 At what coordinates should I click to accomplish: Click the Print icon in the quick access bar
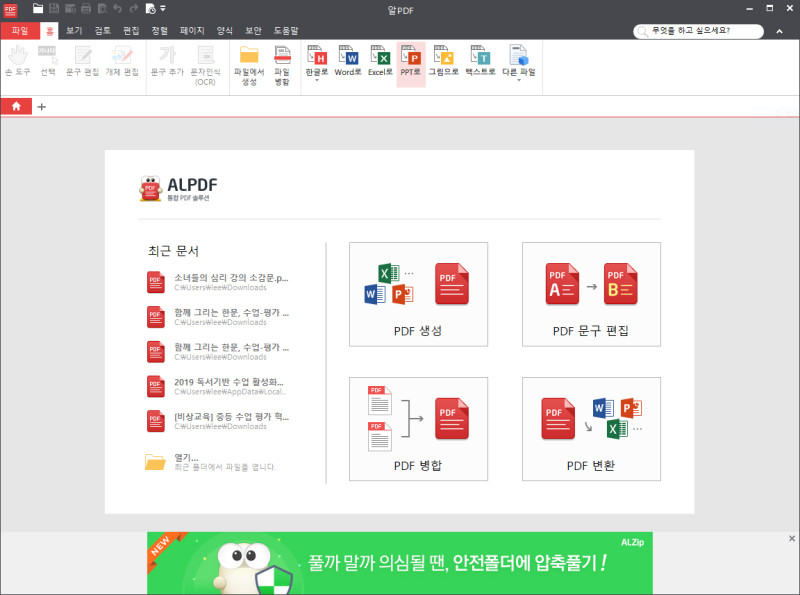(x=86, y=8)
